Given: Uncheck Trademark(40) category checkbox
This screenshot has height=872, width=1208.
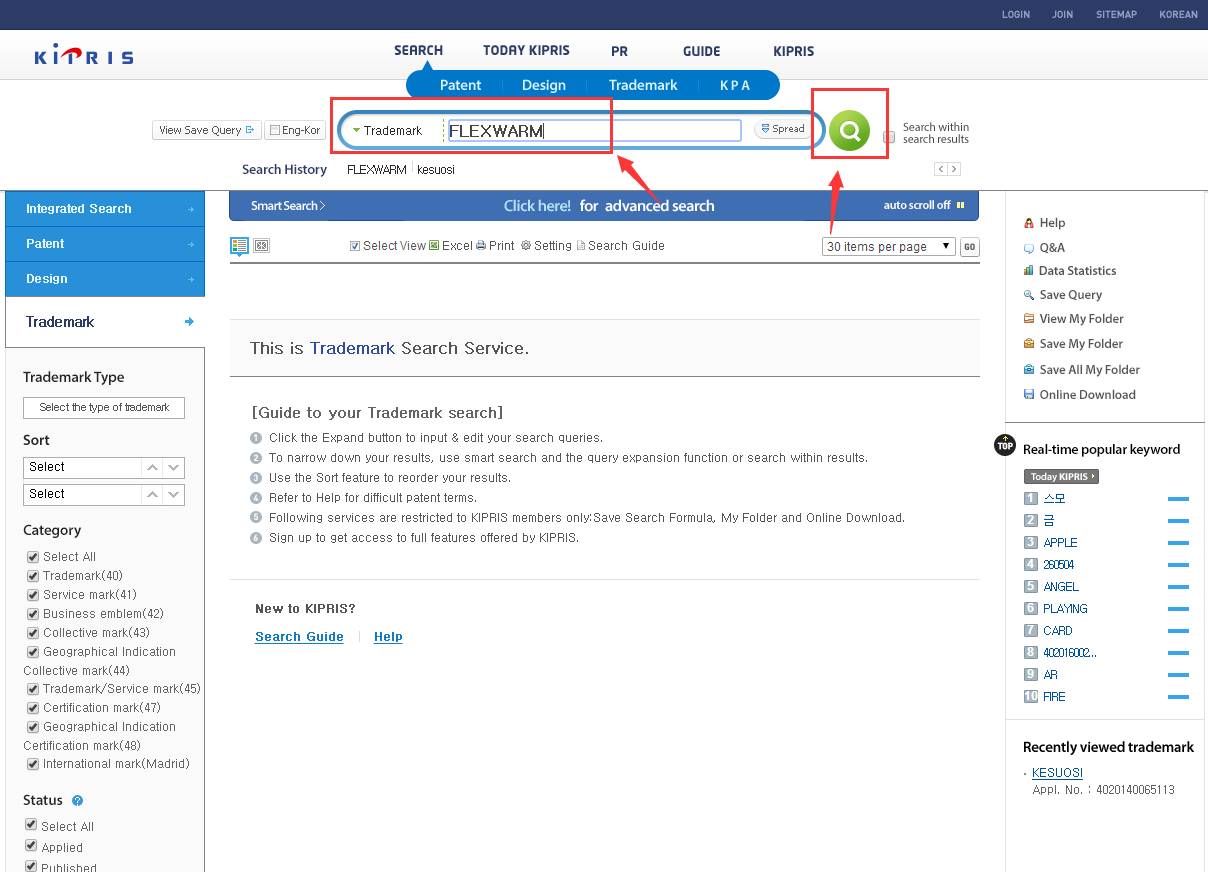Looking at the screenshot, I should 33,576.
